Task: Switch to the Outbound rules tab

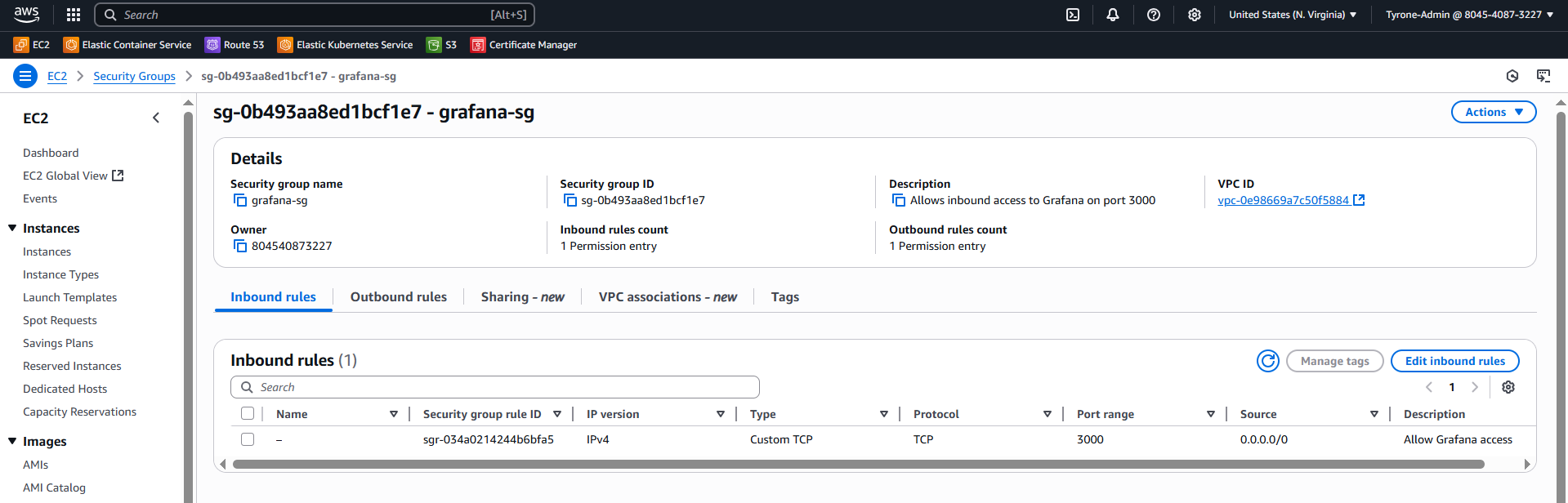Action: (398, 297)
